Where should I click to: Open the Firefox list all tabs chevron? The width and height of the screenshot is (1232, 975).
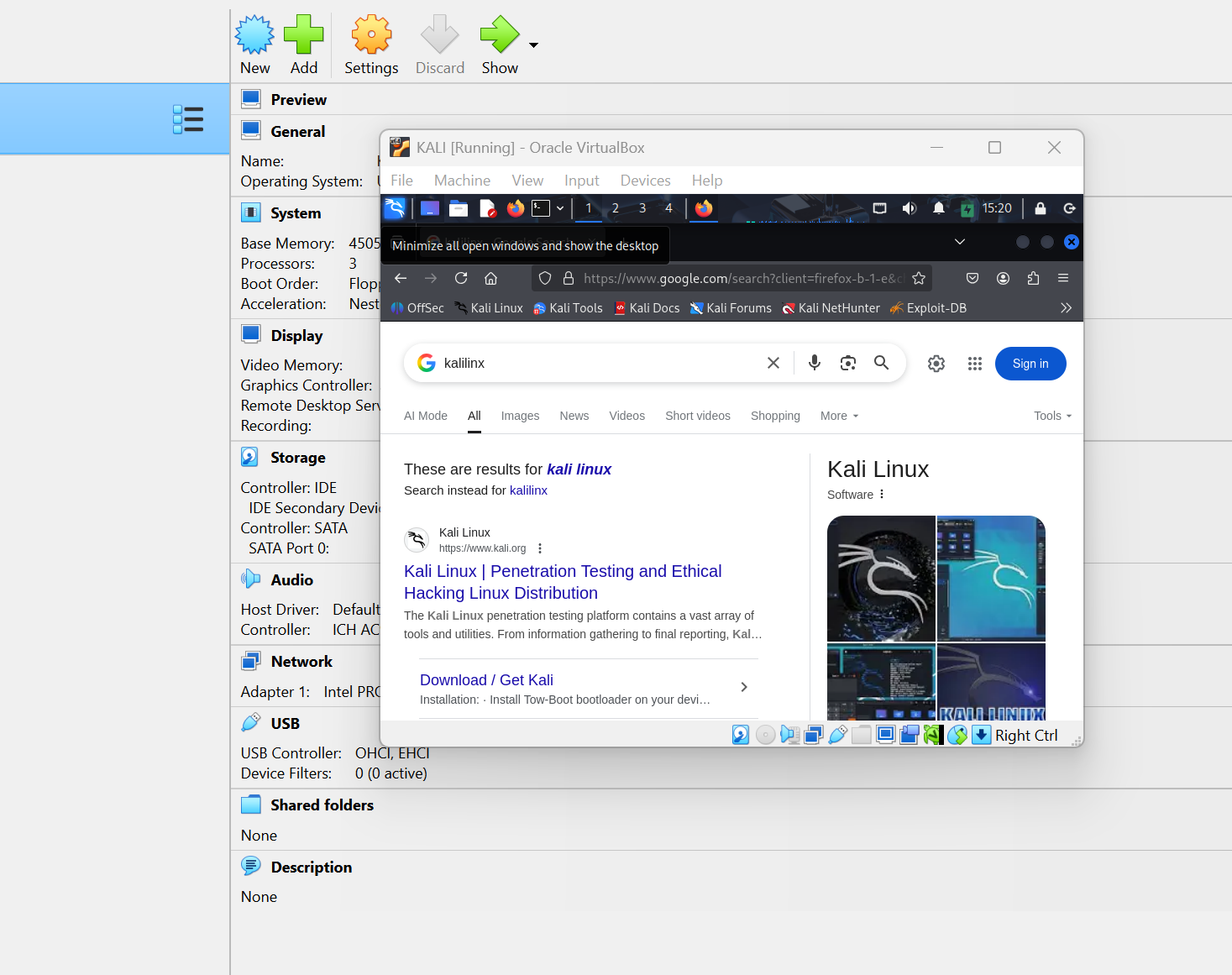pyautogui.click(x=960, y=242)
